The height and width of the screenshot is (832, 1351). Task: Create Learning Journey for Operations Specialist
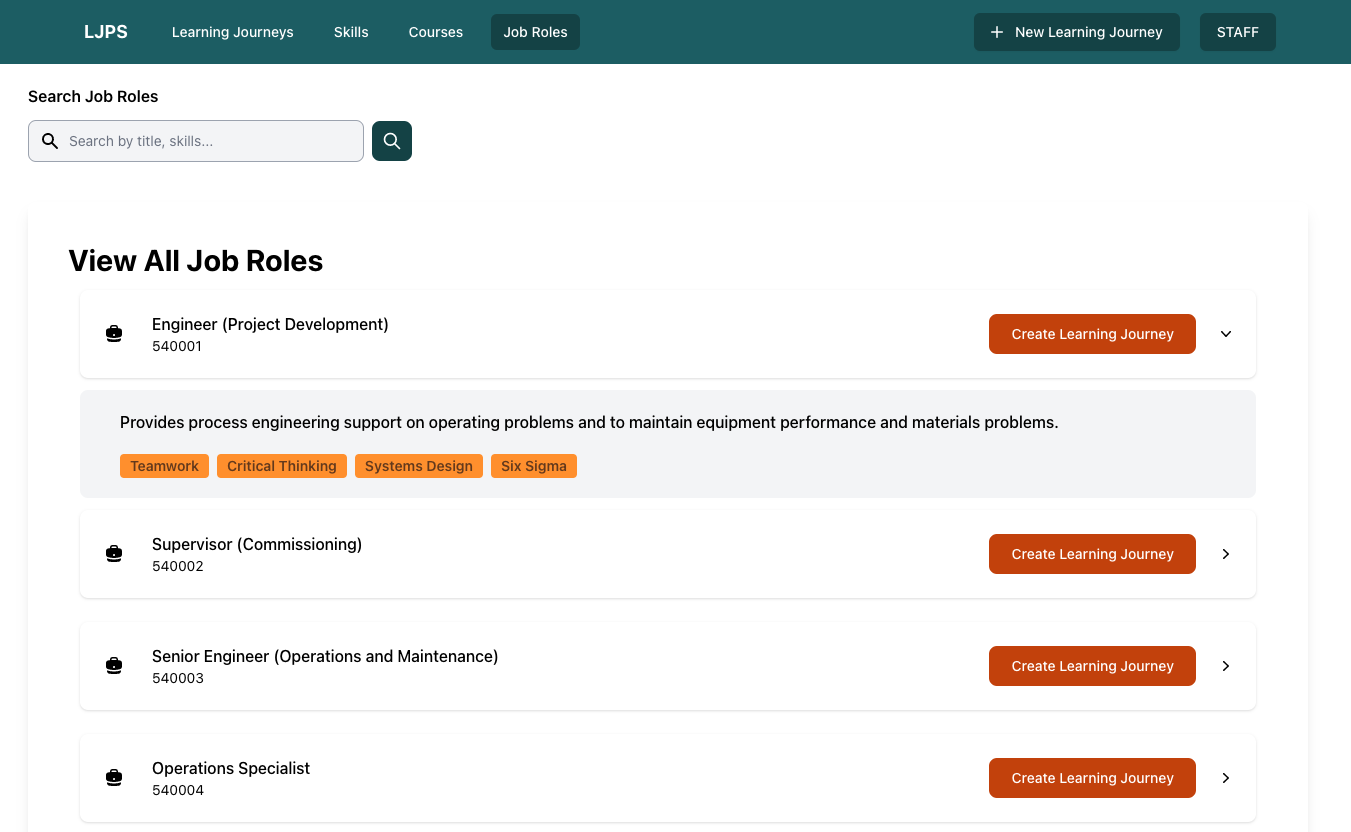coord(1092,778)
